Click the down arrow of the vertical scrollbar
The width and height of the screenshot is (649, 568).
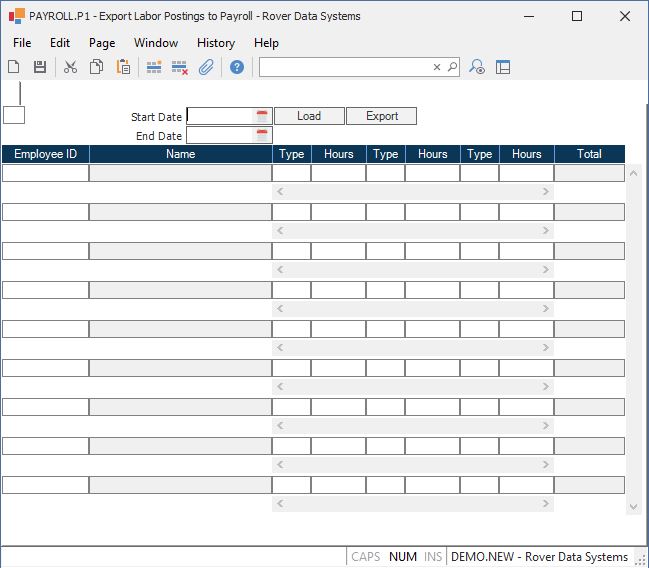[x=633, y=507]
